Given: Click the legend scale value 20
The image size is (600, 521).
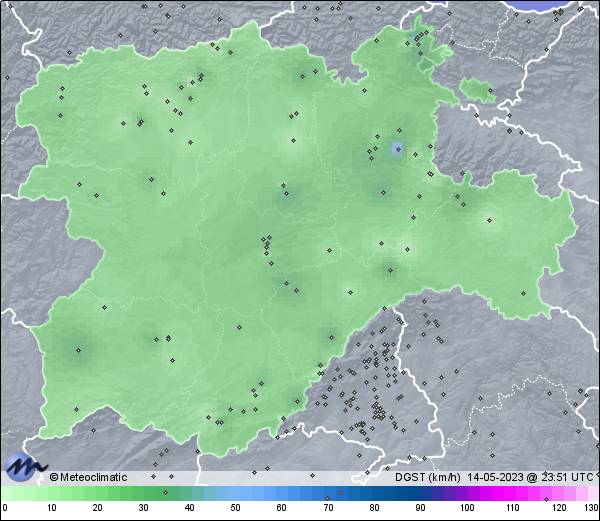Looking at the screenshot, I should pos(98,508).
